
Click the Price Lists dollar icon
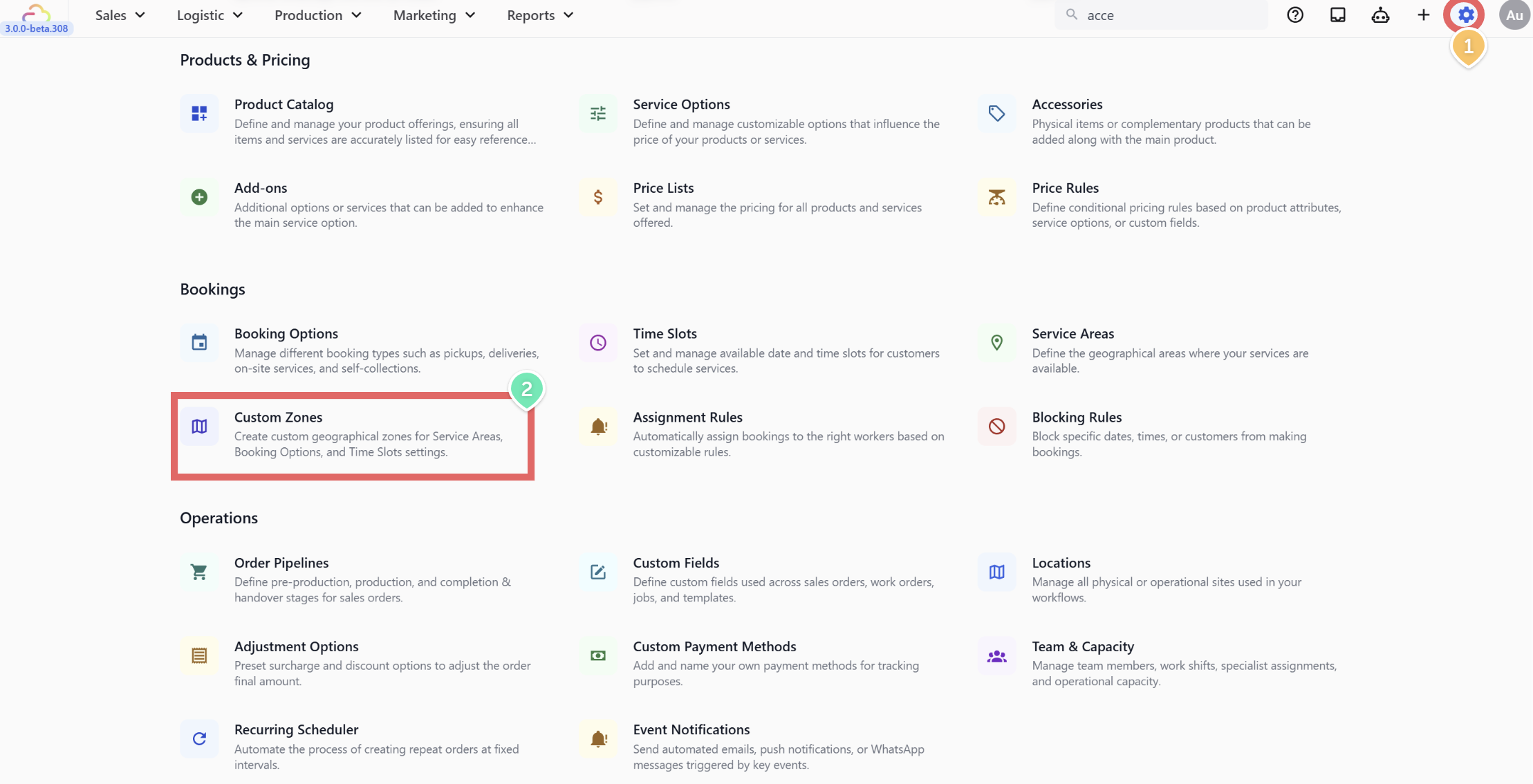pos(598,197)
